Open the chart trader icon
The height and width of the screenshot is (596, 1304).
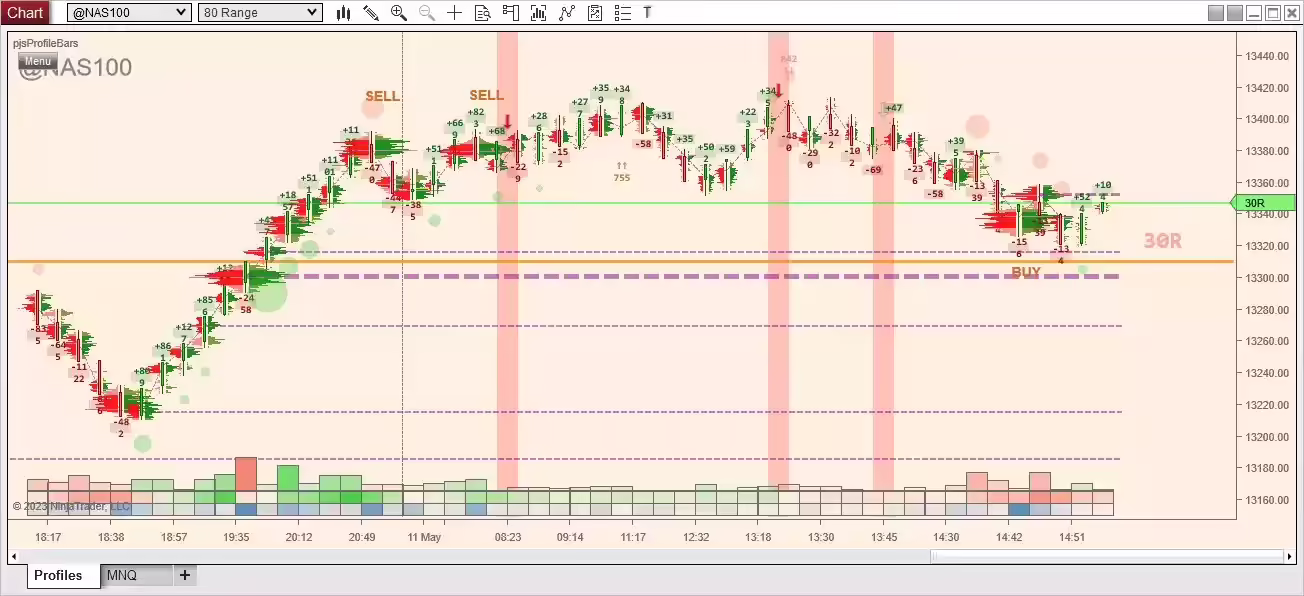[511, 12]
